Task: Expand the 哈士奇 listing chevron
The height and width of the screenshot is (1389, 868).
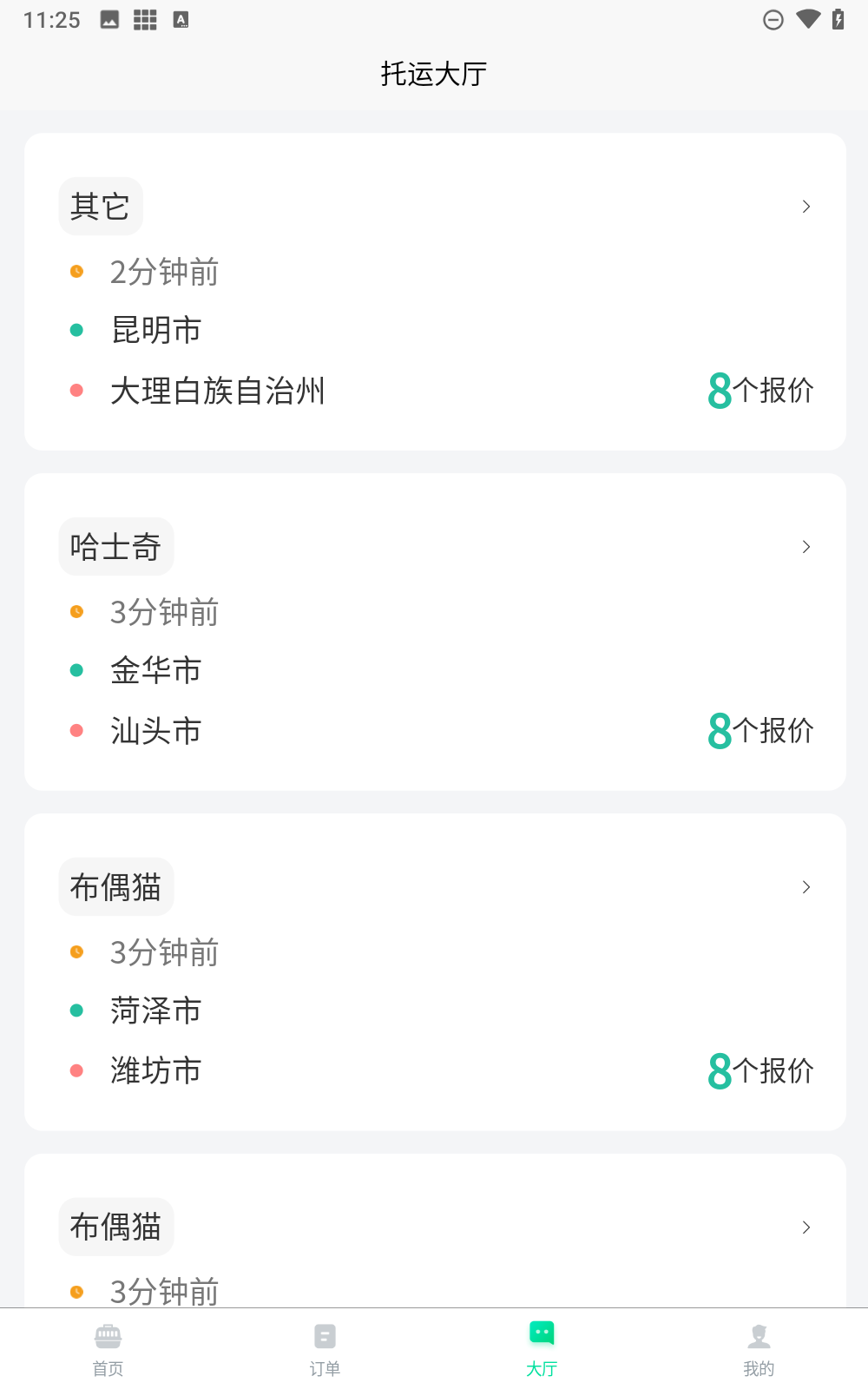Action: point(806,547)
